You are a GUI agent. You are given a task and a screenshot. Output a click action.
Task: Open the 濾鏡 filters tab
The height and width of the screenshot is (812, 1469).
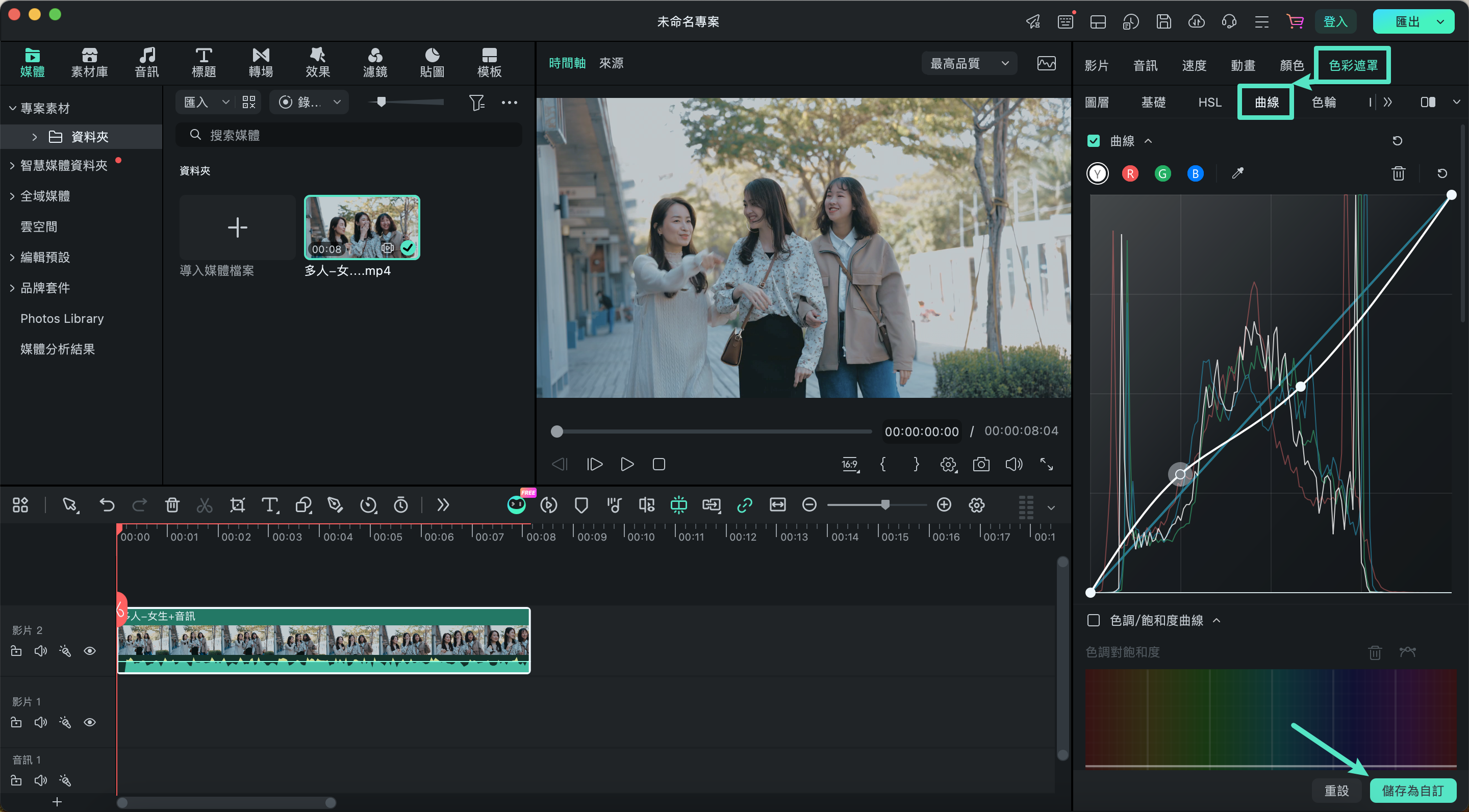click(x=375, y=62)
